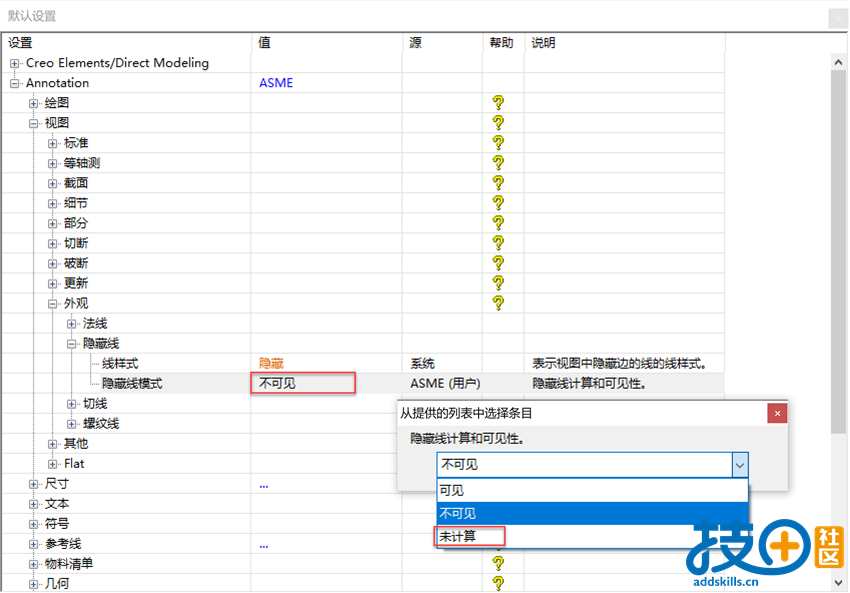The image size is (850, 593).
Task: Expand the 部分 node
Action: pos(53,224)
